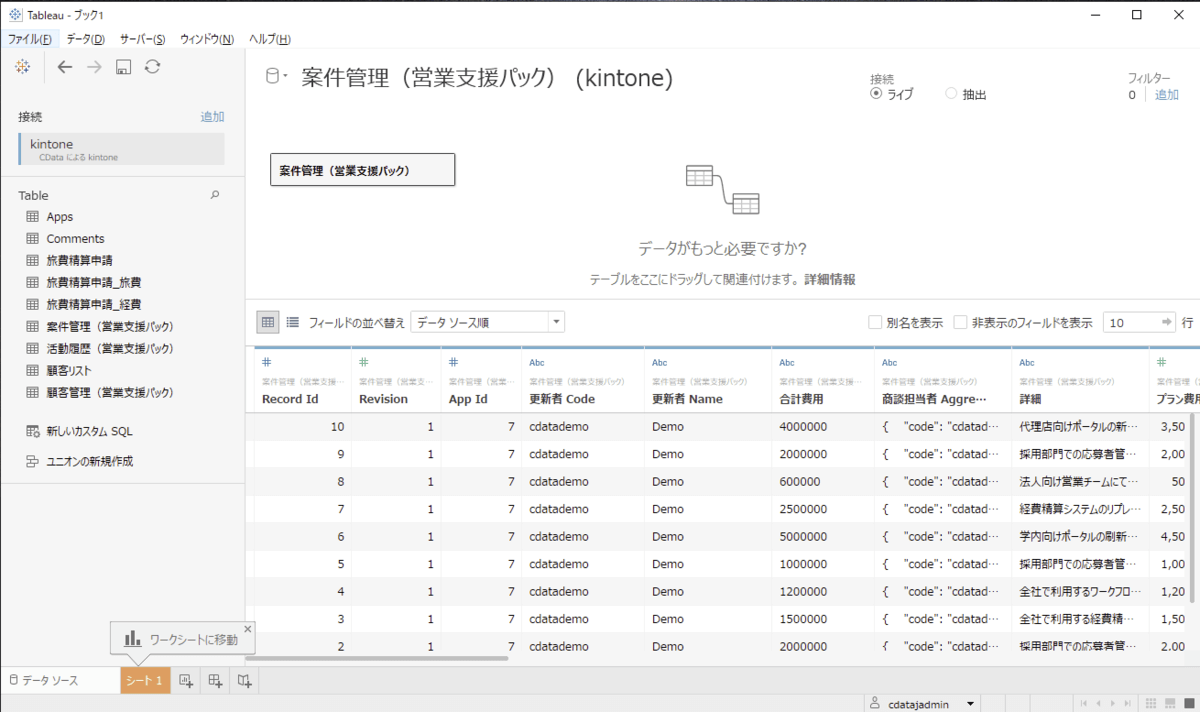Click the user icon beside cdatajadmin
This screenshot has width=1200, height=712.
(x=874, y=704)
